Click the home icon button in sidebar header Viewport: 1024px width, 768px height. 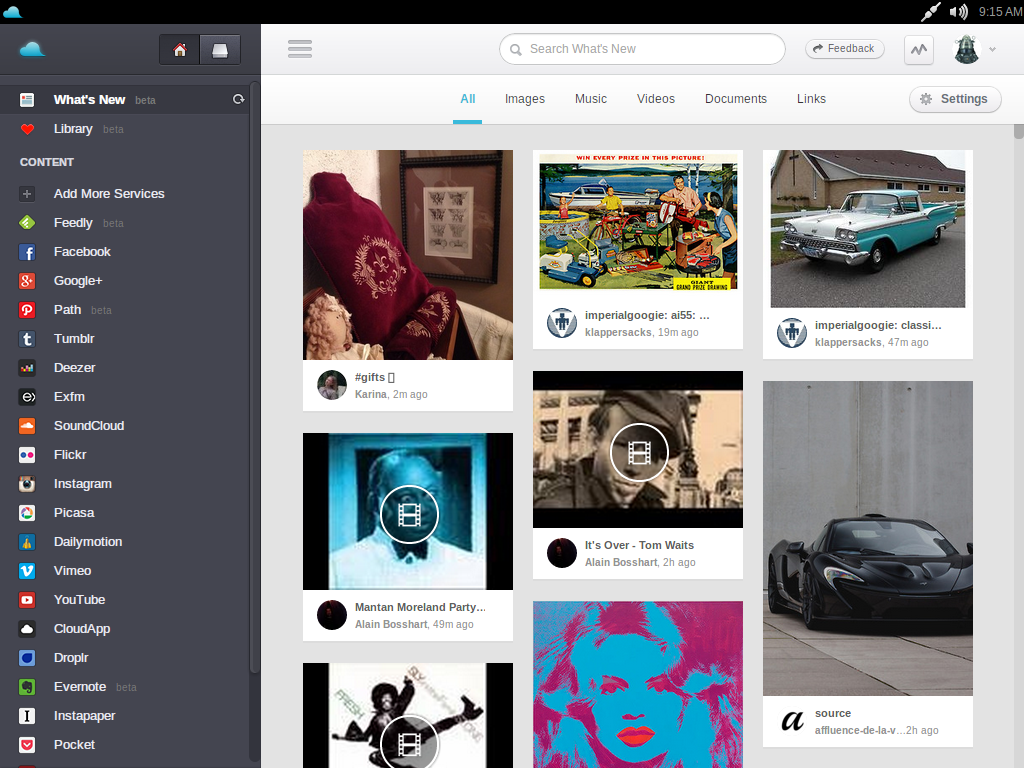coord(180,50)
